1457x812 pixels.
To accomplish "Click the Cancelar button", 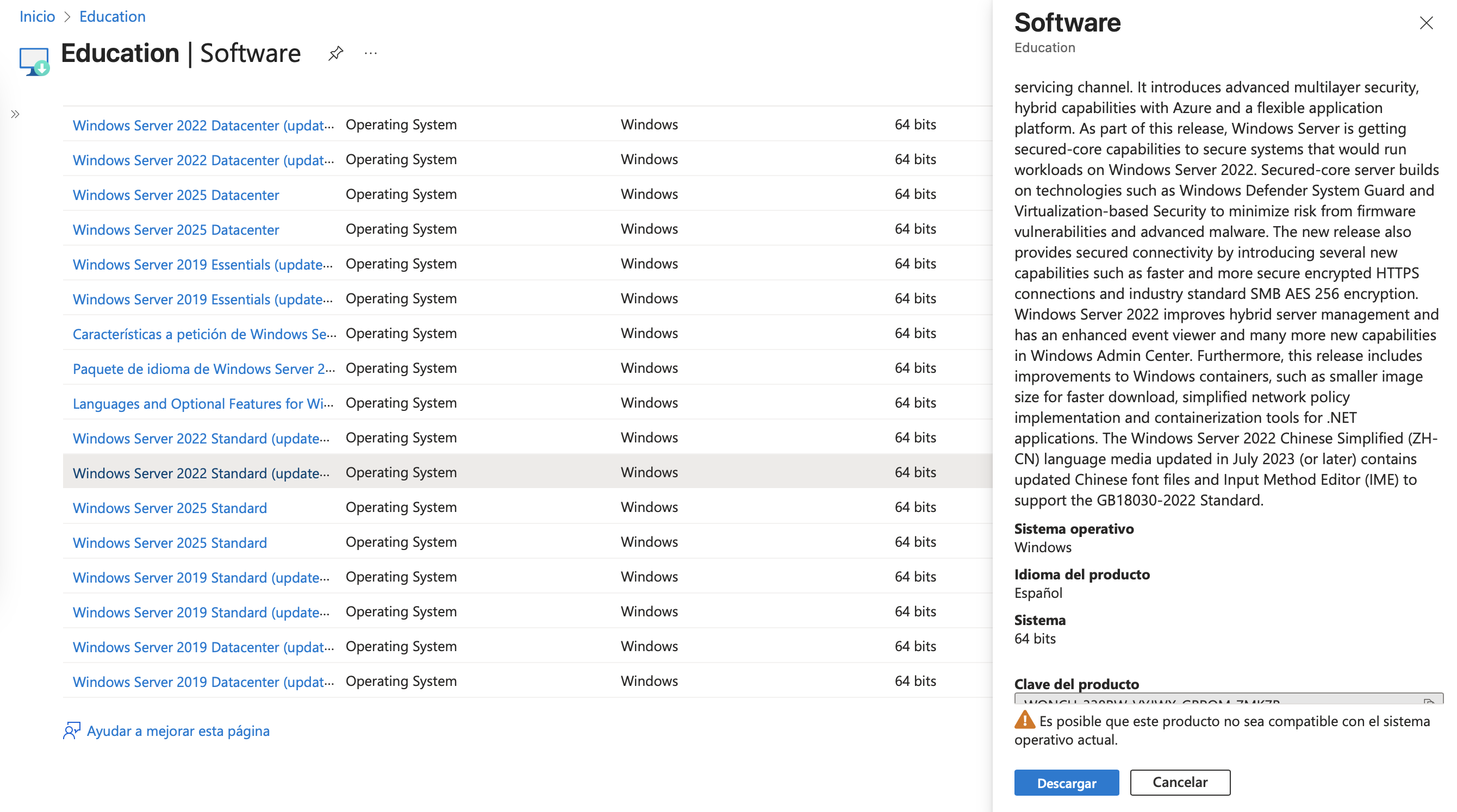I will [x=1180, y=783].
